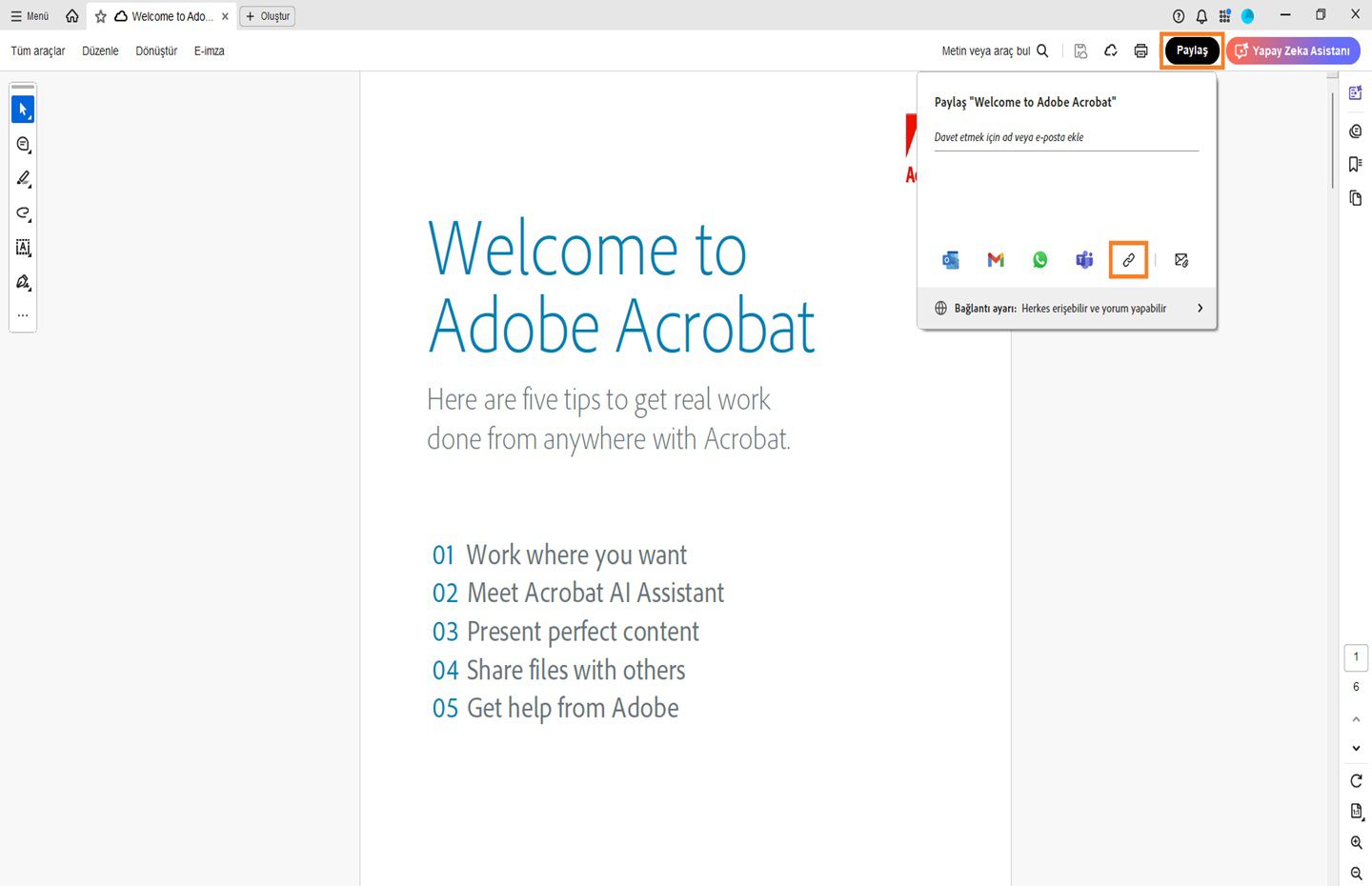Open the Menü hamburger menu
Viewport: 1372px width, 886px height.
tap(30, 16)
